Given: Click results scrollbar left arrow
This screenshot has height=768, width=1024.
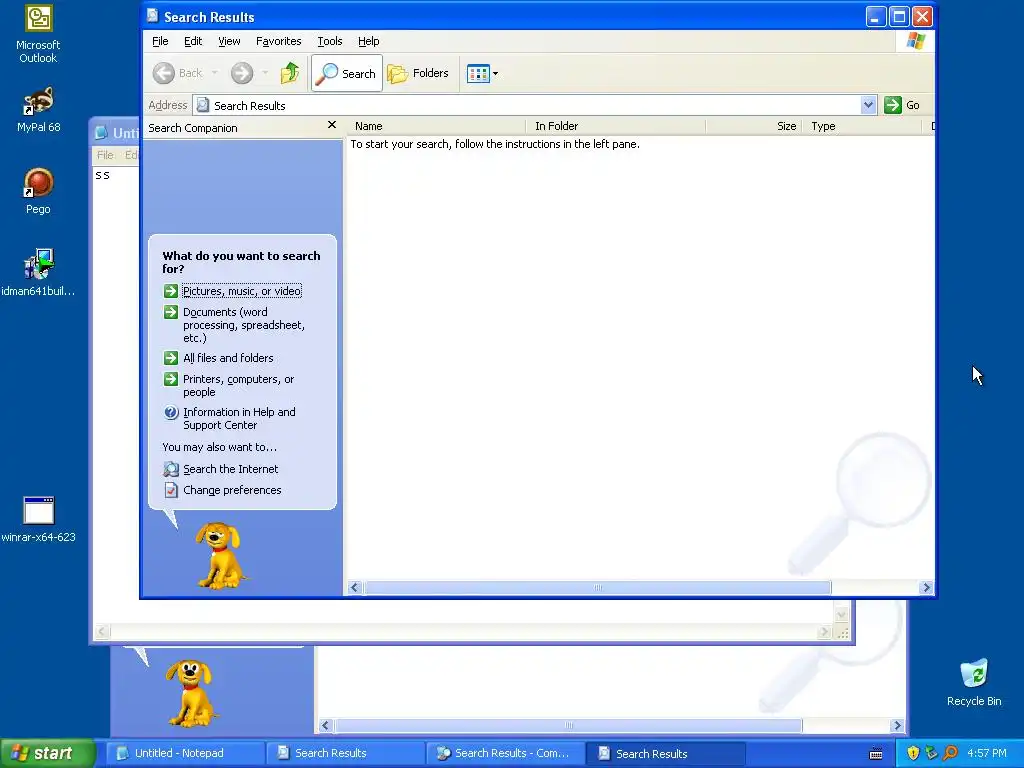Looking at the screenshot, I should pos(355,587).
